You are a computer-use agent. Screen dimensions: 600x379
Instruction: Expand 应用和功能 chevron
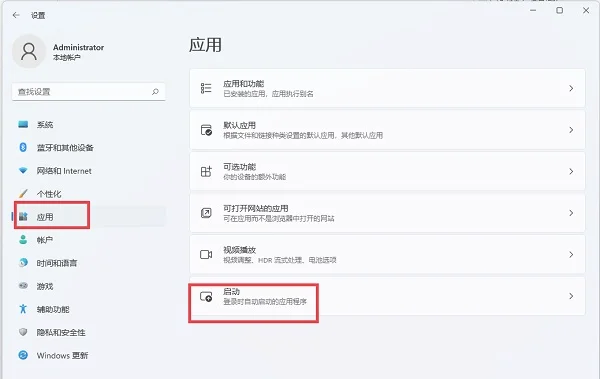coord(571,88)
